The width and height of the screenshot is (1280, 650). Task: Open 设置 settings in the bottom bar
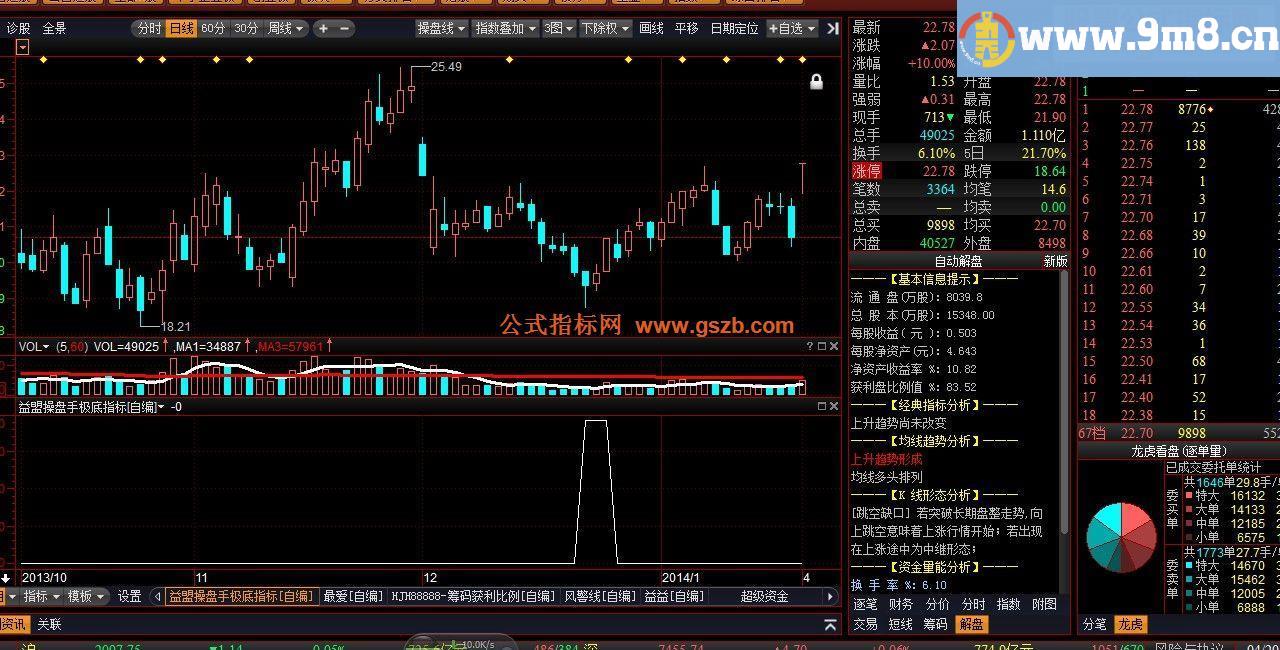(130, 595)
